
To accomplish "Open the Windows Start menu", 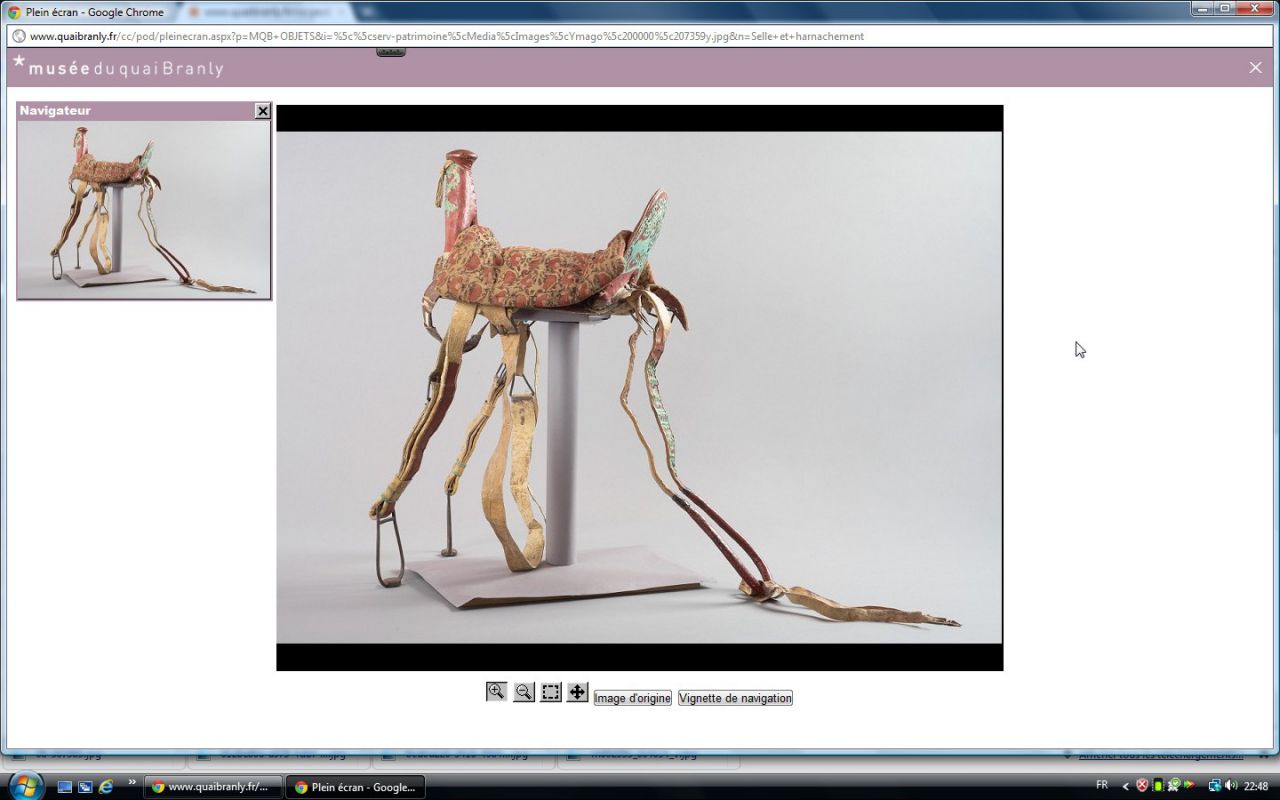I will [25, 785].
